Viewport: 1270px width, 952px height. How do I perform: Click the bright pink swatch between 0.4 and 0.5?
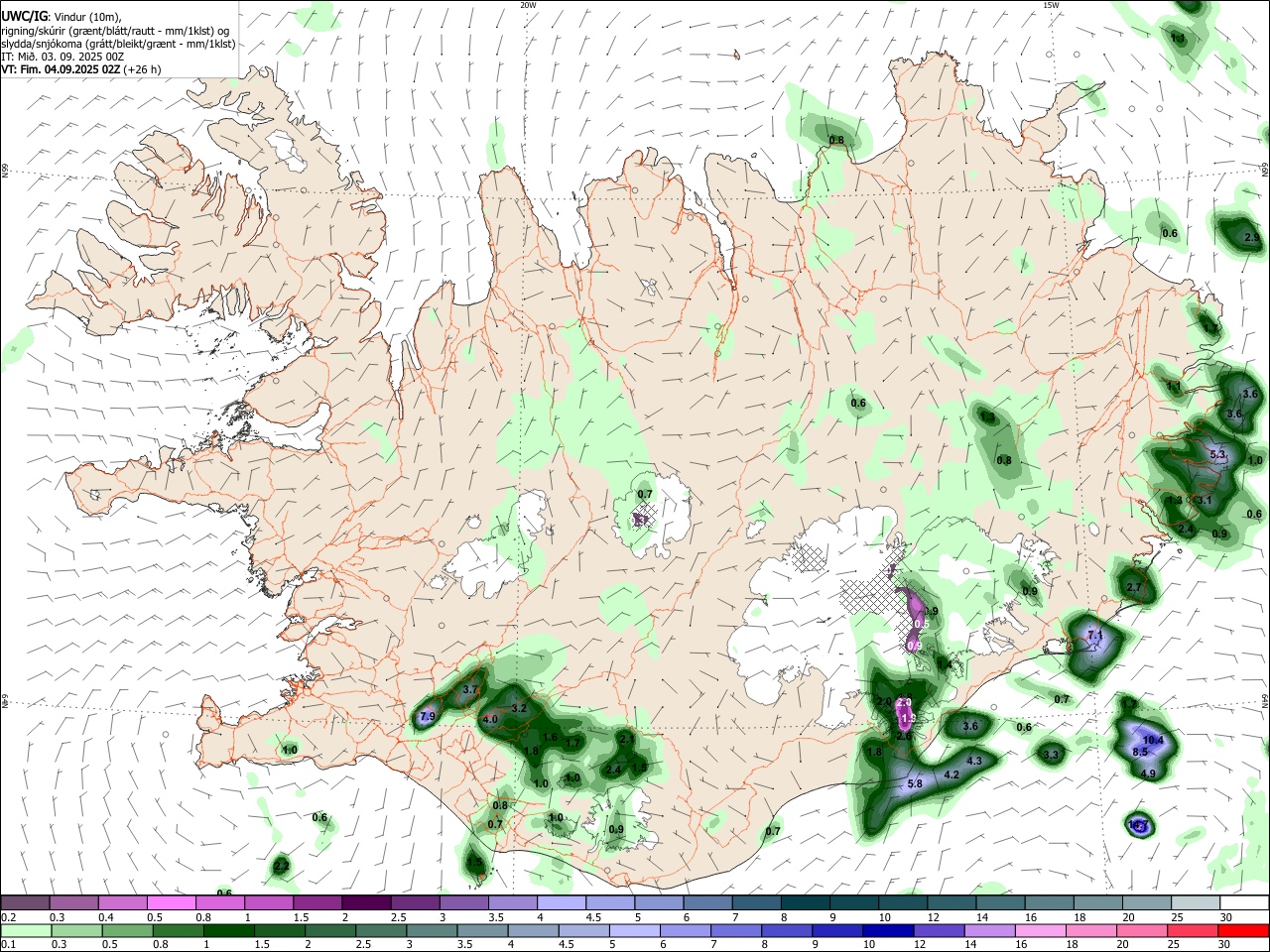coord(171,902)
